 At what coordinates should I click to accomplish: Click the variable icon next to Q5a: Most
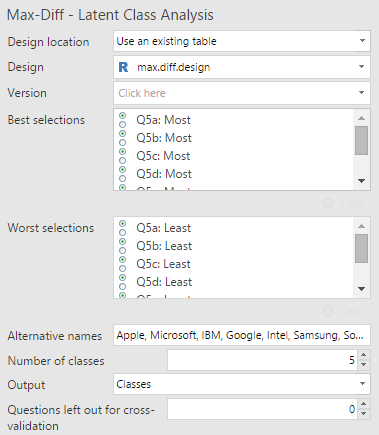coord(123,120)
